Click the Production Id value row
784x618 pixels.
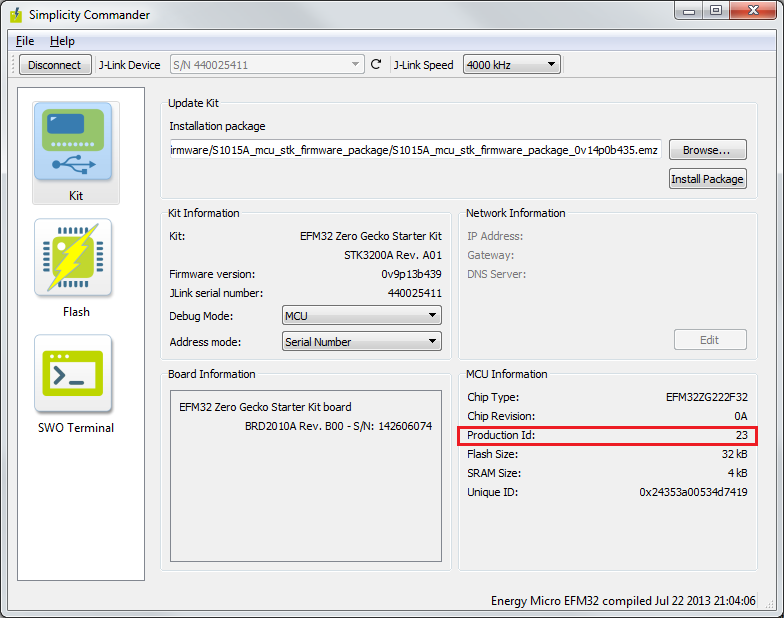coord(607,435)
